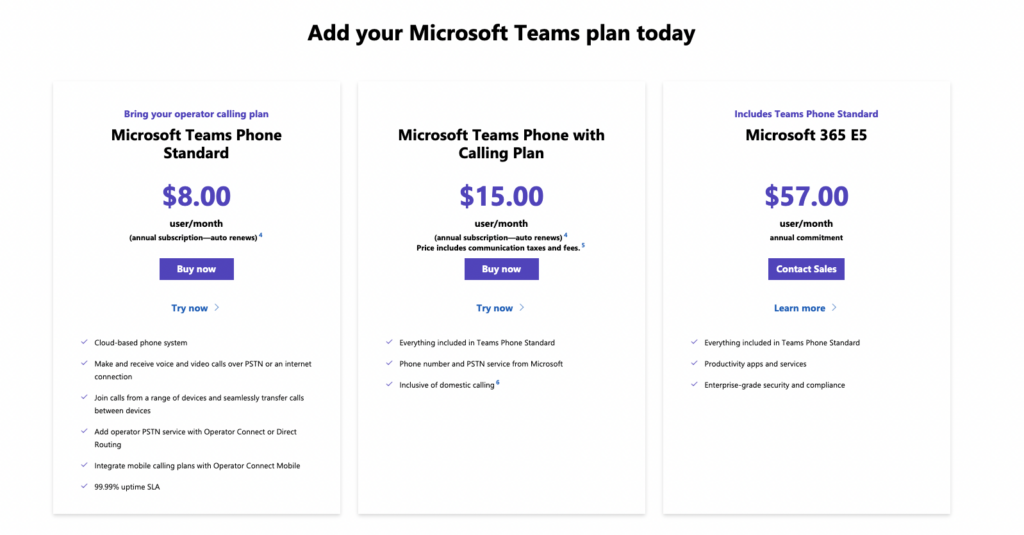Open footnote 6 after Inclusive of domestic calling
Image resolution: width=1024 pixels, height=535 pixels.
[x=498, y=382]
